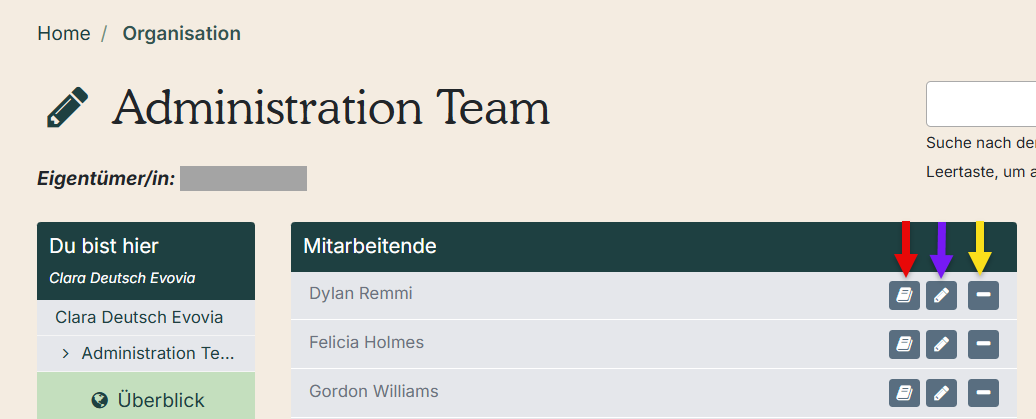Open Gordon Williams's name entry
The image size is (1036, 419).
374,391
